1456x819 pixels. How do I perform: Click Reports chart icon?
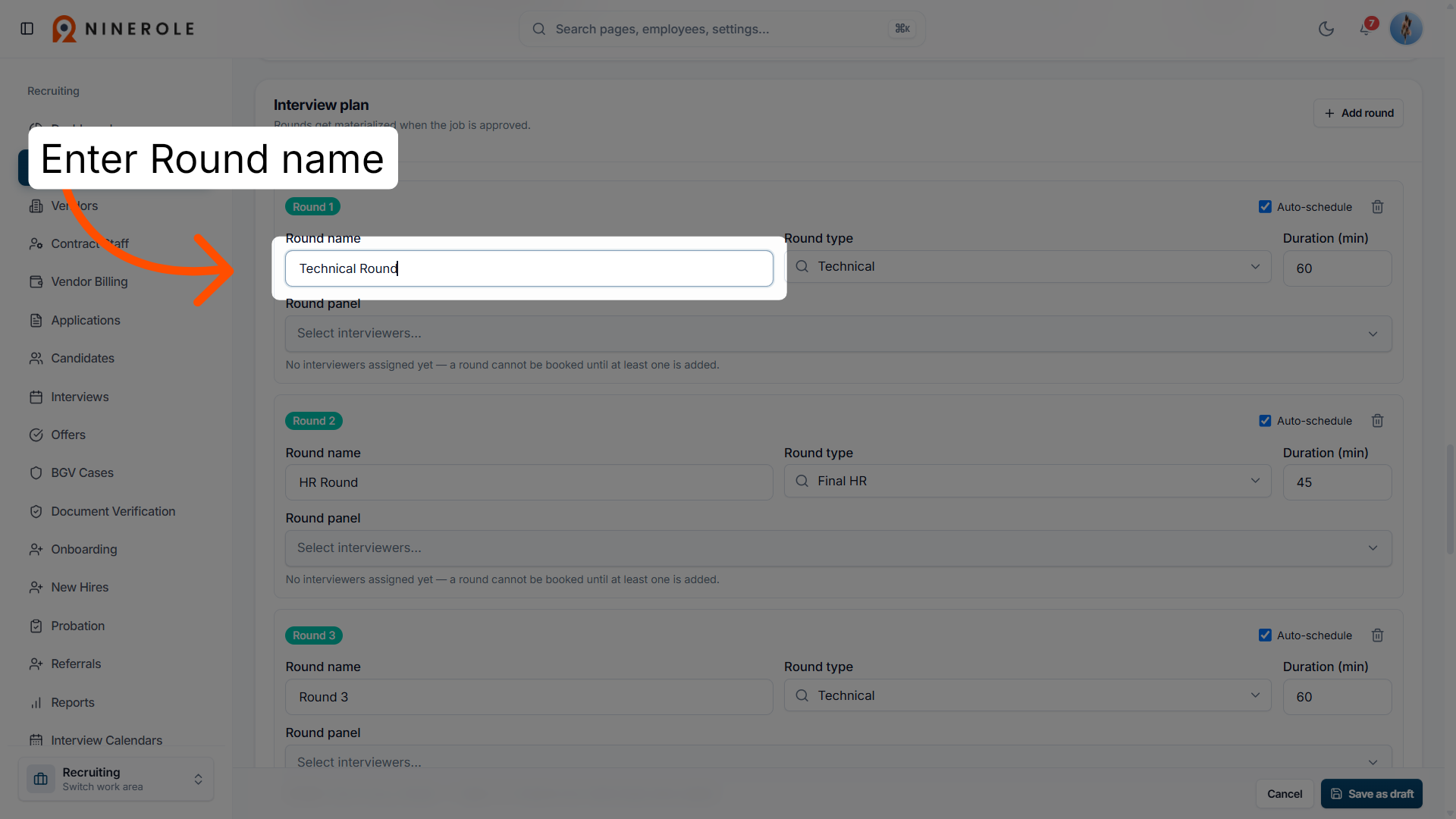click(x=36, y=702)
